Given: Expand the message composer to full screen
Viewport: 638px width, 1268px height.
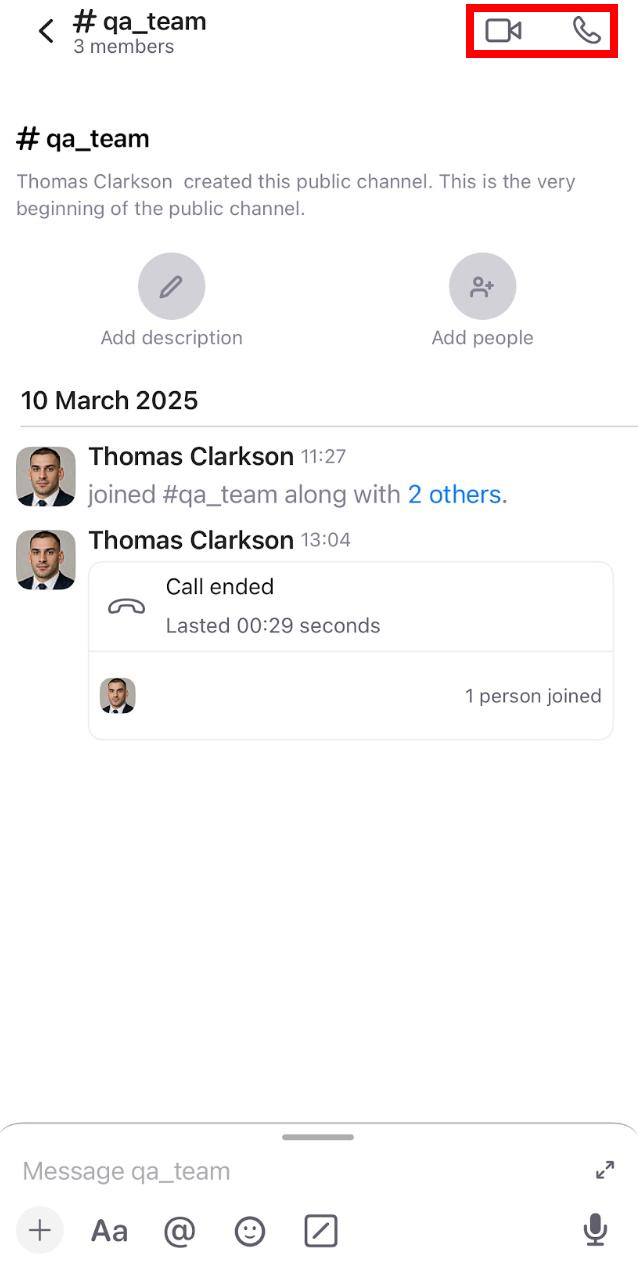Looking at the screenshot, I should (604, 1169).
